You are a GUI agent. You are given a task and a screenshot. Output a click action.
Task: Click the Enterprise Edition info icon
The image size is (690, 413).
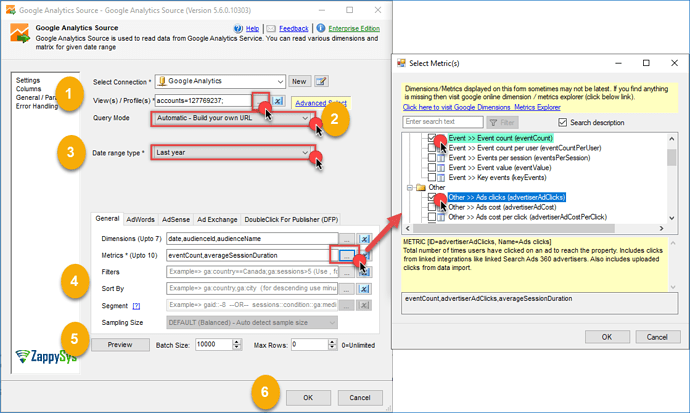pos(321,28)
